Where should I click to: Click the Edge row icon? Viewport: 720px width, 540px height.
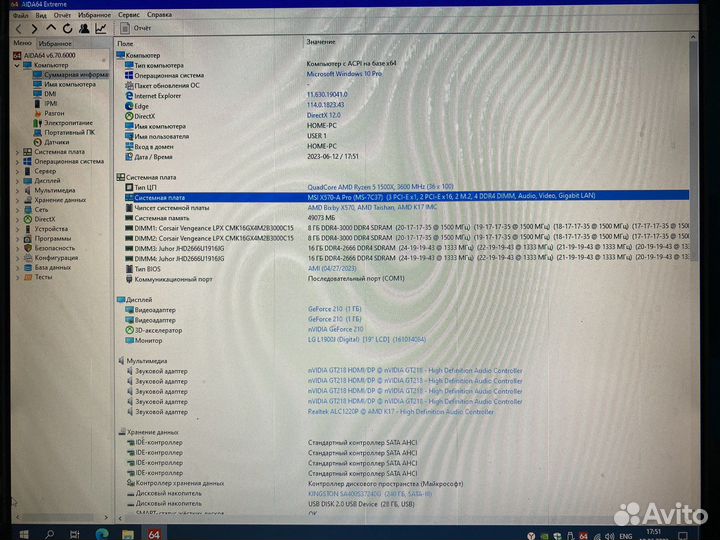(x=129, y=106)
